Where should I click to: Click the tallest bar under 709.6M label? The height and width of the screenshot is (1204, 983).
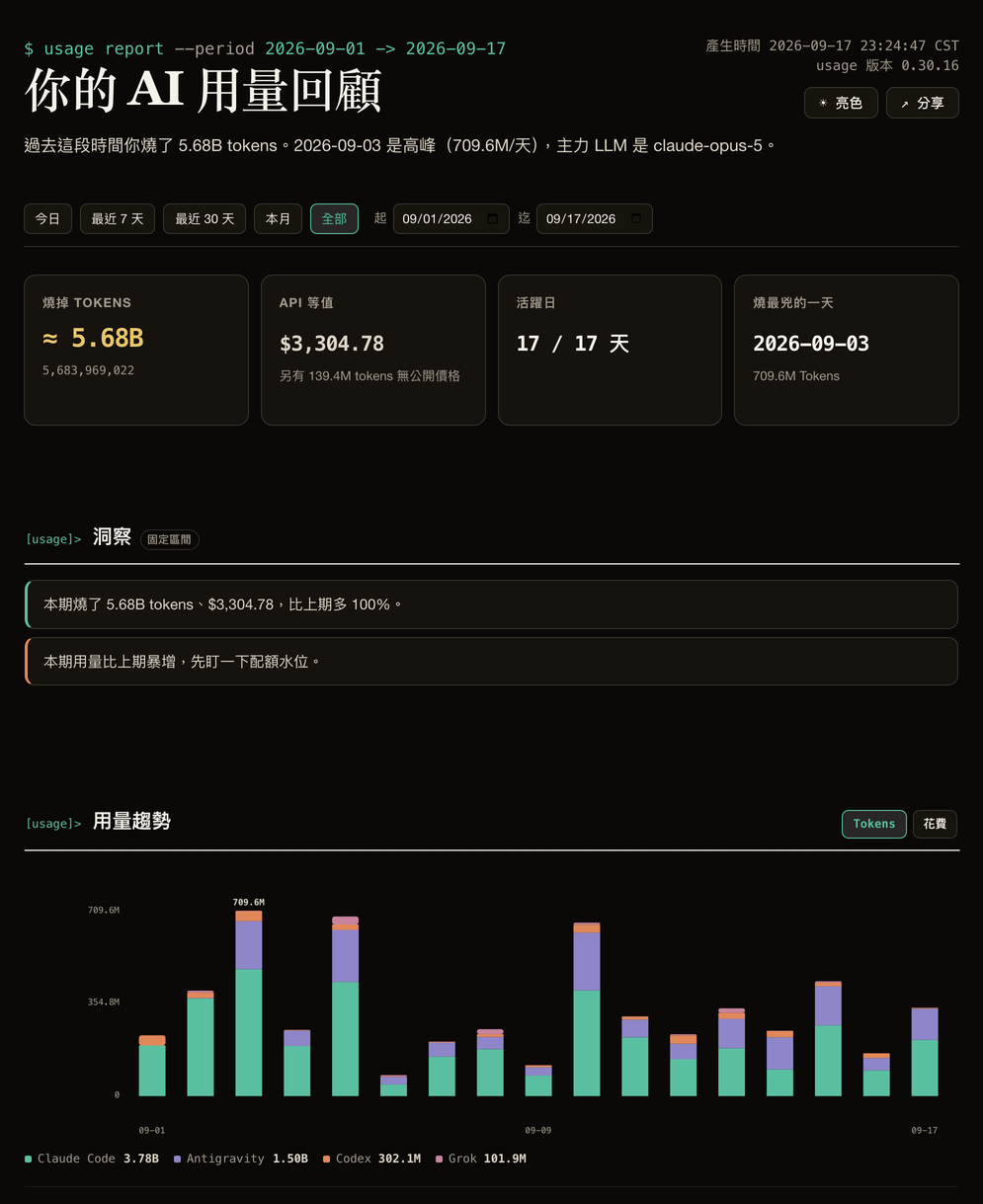tap(249, 1003)
